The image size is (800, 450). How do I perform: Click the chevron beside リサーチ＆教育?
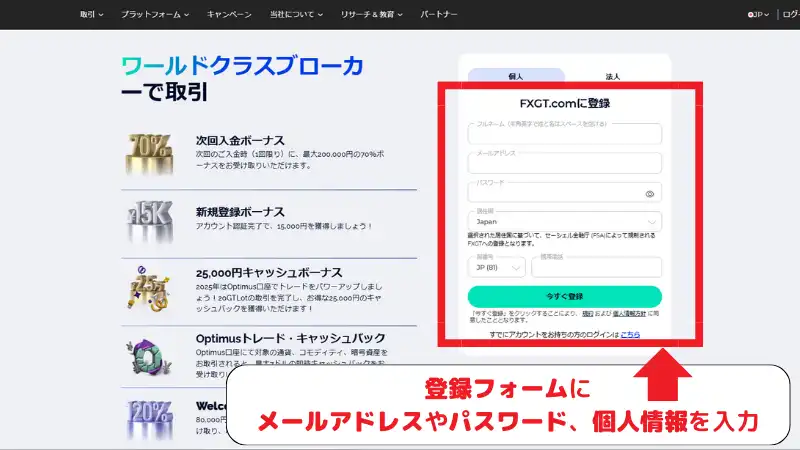400,15
